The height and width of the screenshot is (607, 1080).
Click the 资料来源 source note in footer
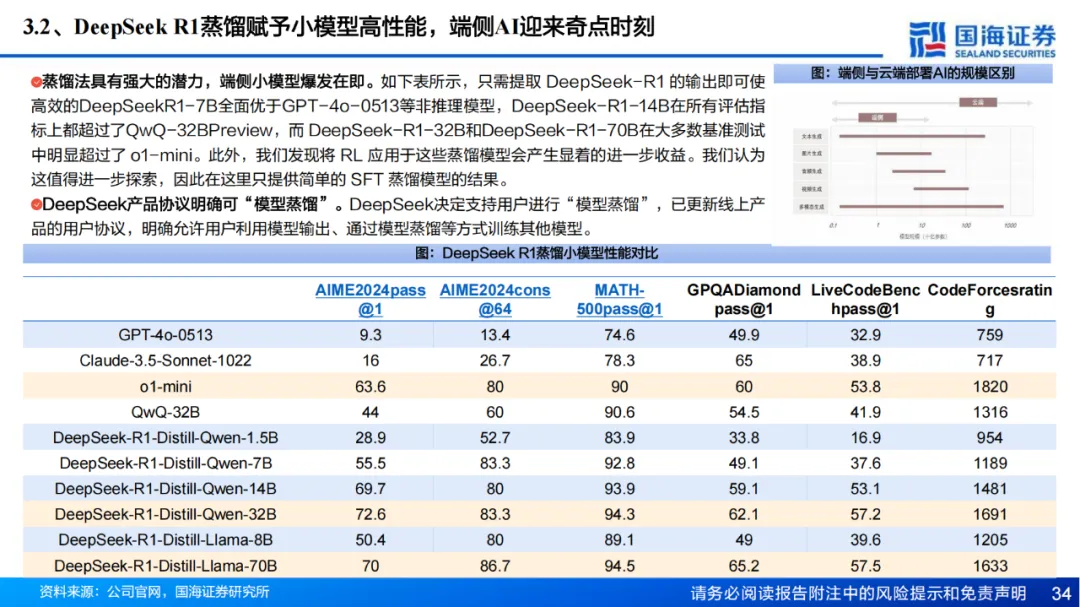click(154, 592)
